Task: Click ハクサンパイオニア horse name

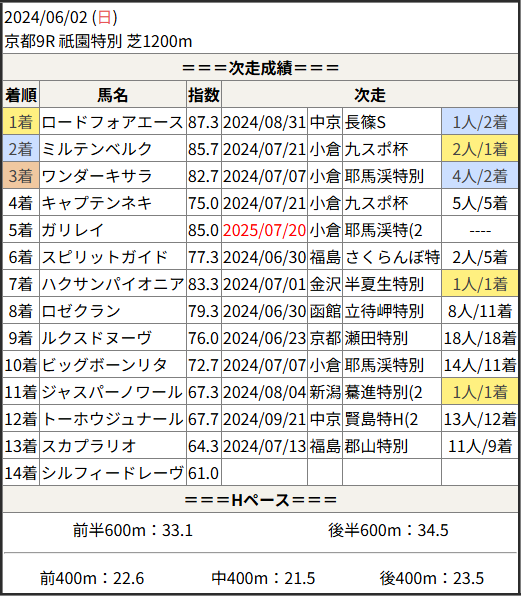Action: click(112, 284)
